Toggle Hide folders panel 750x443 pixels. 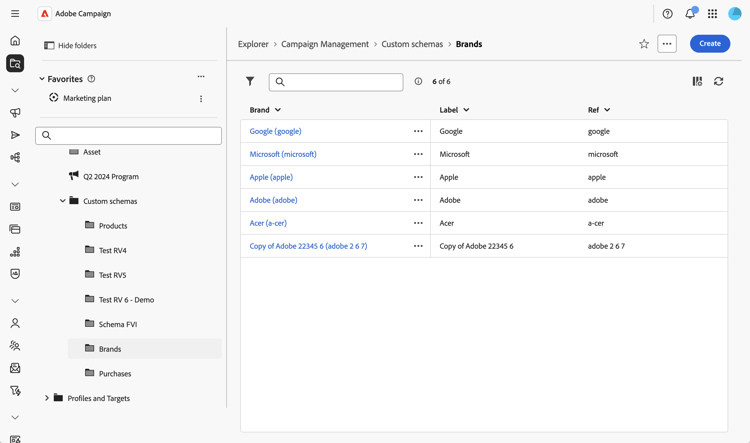70,46
